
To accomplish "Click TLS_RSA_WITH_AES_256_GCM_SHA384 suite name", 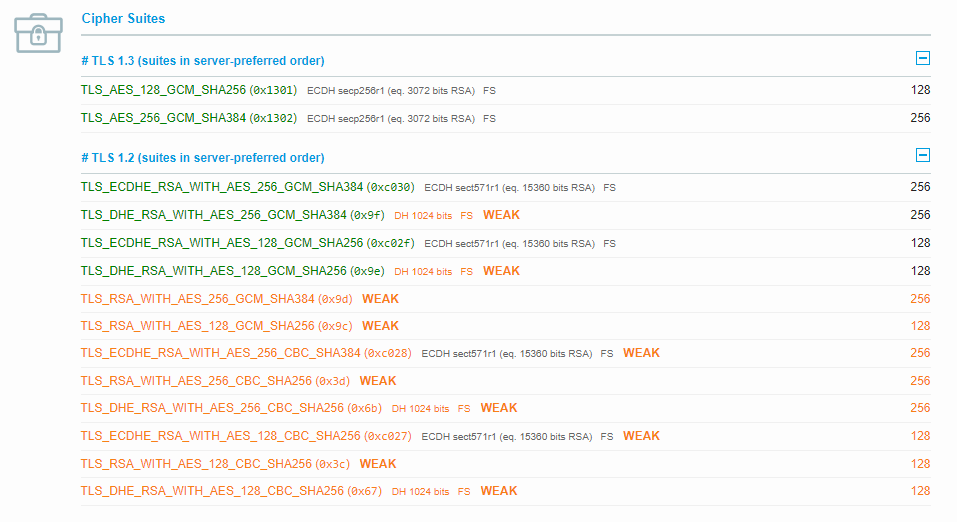I will [x=198, y=299].
